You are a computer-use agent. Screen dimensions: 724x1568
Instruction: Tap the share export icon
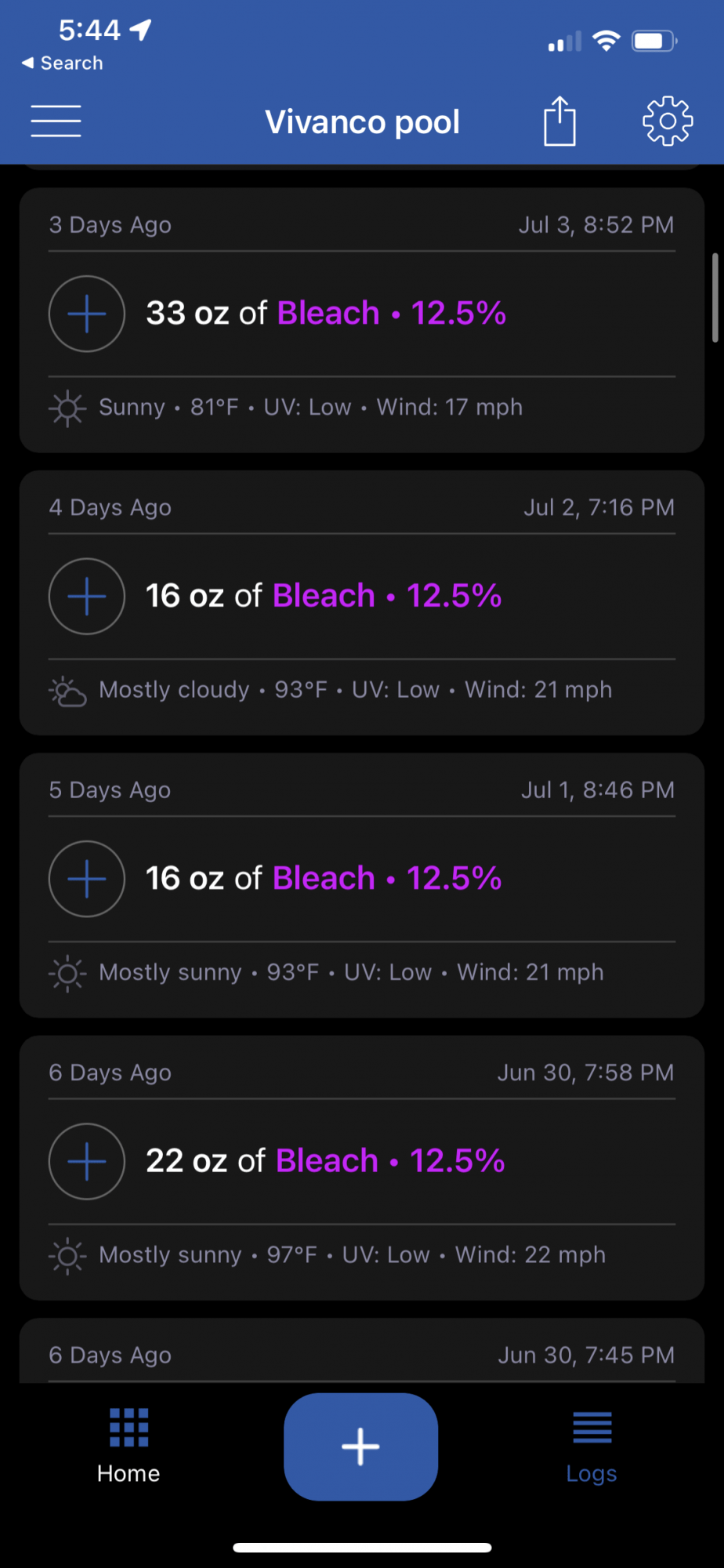click(x=559, y=121)
